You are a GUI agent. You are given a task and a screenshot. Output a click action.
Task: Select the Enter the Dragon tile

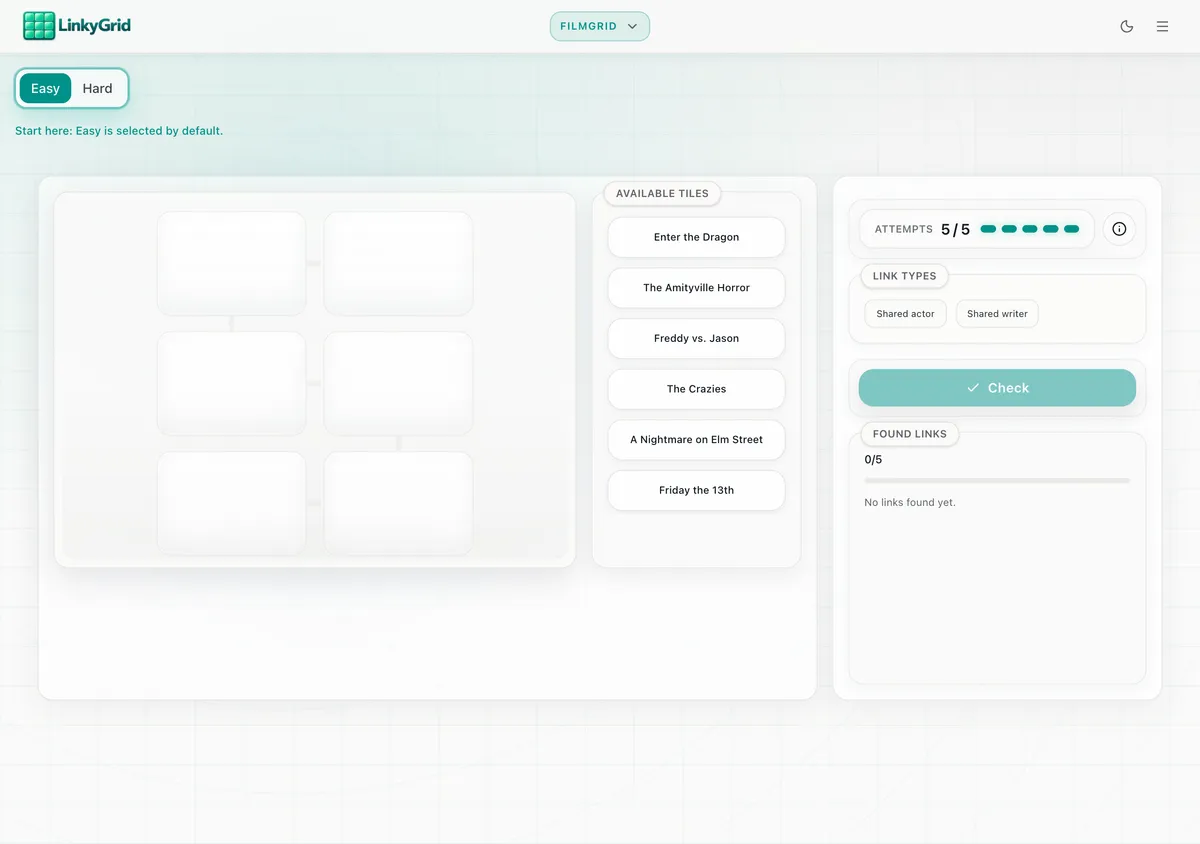[696, 237]
